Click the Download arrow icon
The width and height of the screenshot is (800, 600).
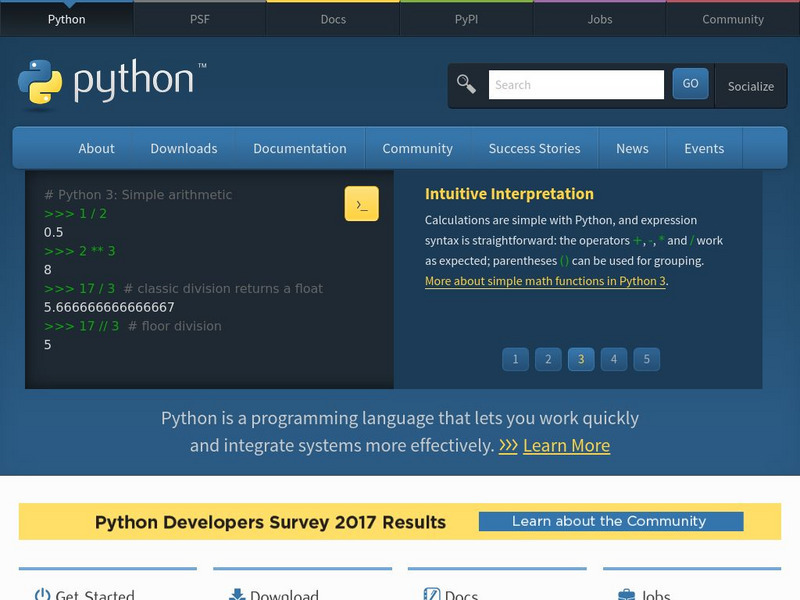(x=237, y=595)
